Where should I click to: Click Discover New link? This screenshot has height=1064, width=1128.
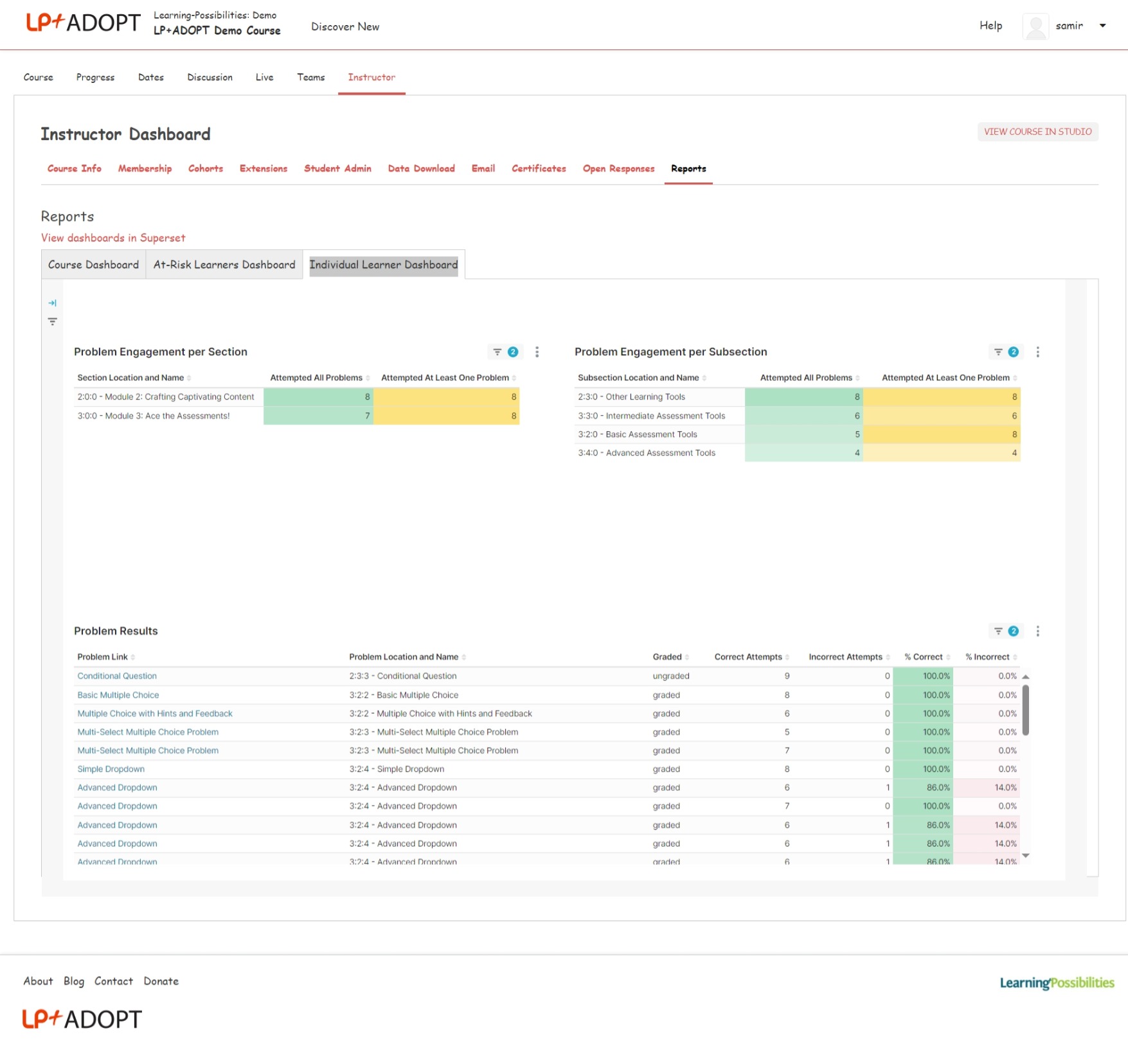[345, 26]
